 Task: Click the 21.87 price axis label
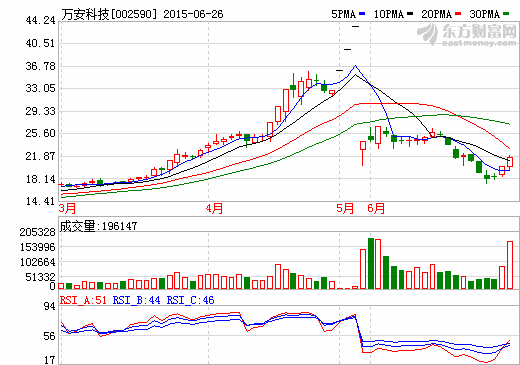pyautogui.click(x=40, y=156)
